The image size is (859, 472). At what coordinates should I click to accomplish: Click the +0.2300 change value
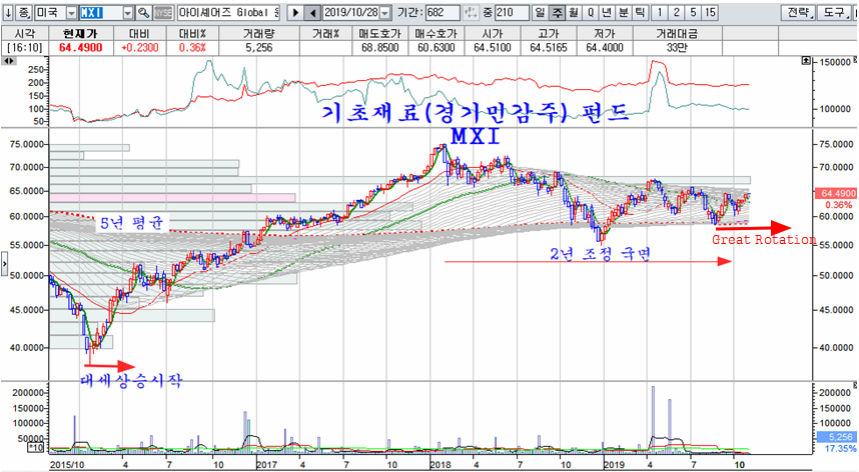click(140, 48)
